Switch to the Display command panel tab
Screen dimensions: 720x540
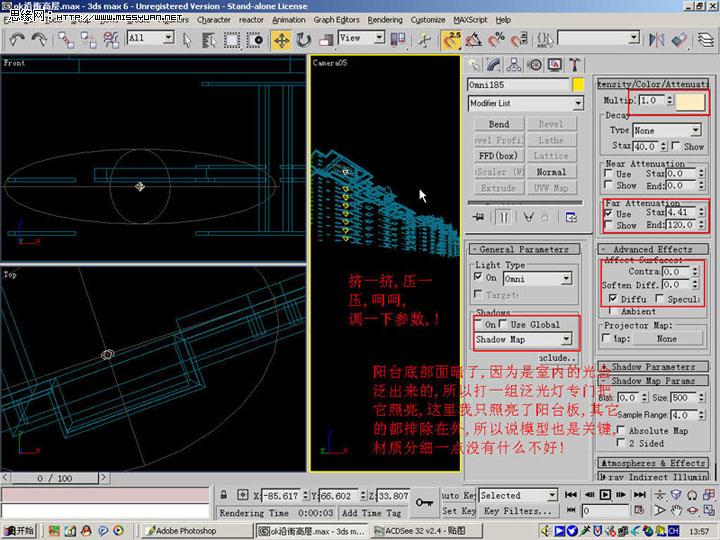pos(555,65)
